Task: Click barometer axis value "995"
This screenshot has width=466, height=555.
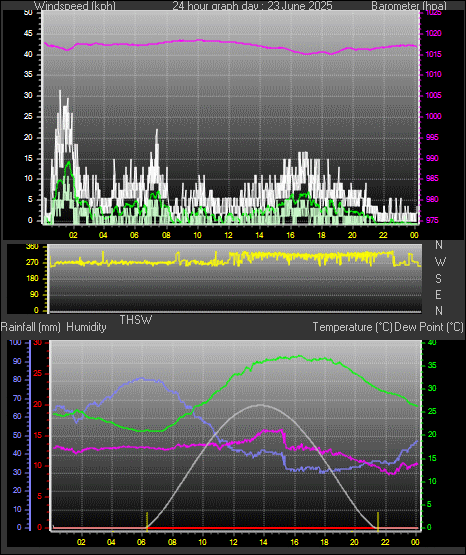Action: tap(432, 137)
